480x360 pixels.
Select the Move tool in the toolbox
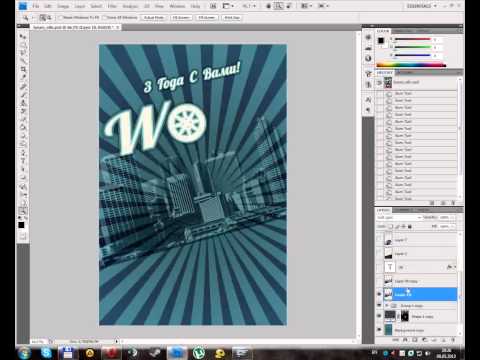[23, 36]
